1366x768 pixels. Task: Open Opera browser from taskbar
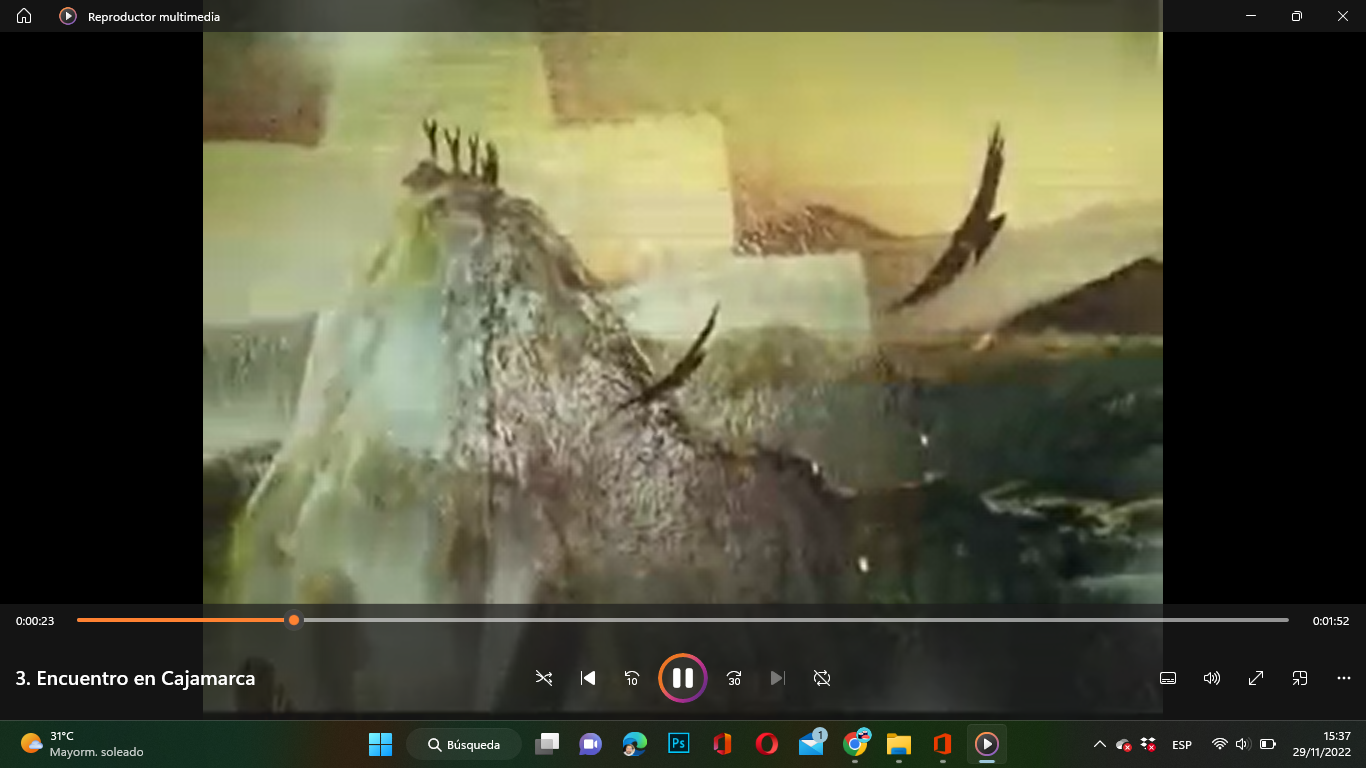coord(767,744)
